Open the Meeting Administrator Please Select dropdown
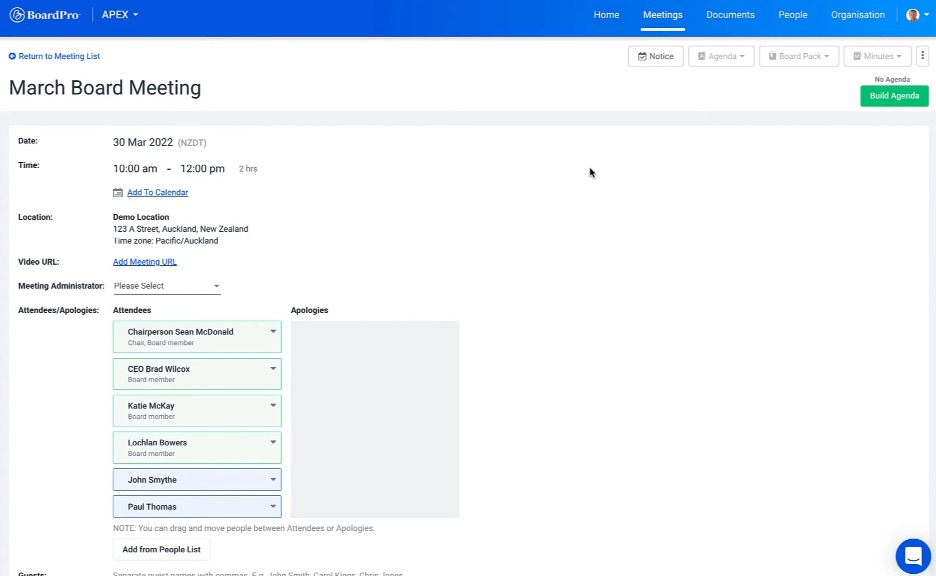The image size is (936, 576). point(167,286)
